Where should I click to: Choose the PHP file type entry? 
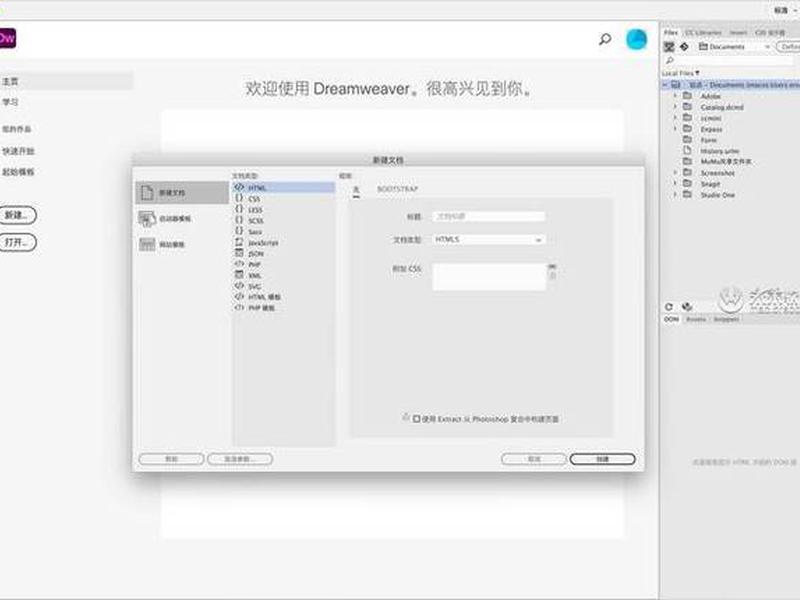pos(284,264)
